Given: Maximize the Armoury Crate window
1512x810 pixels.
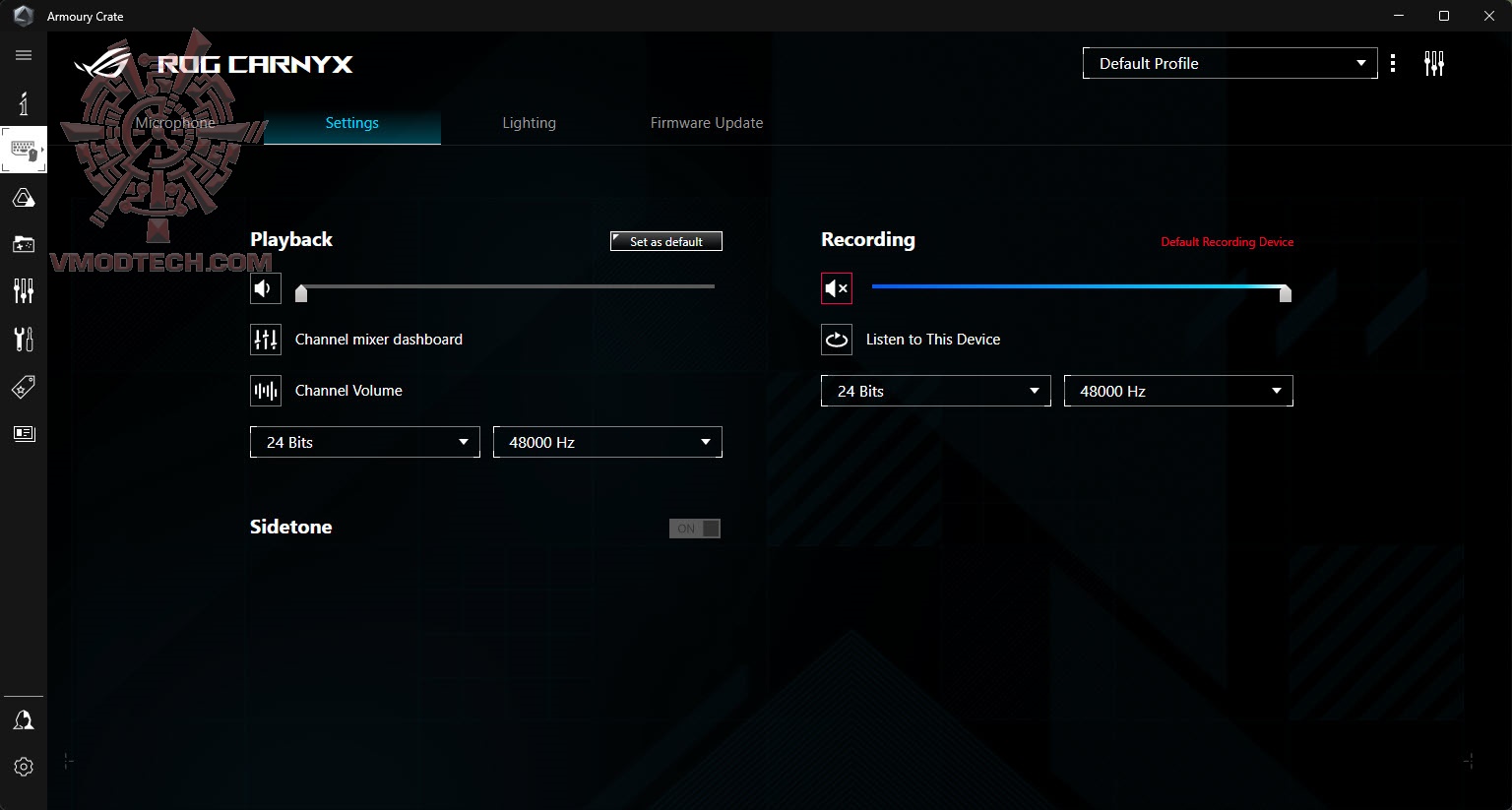Looking at the screenshot, I should pos(1444,16).
